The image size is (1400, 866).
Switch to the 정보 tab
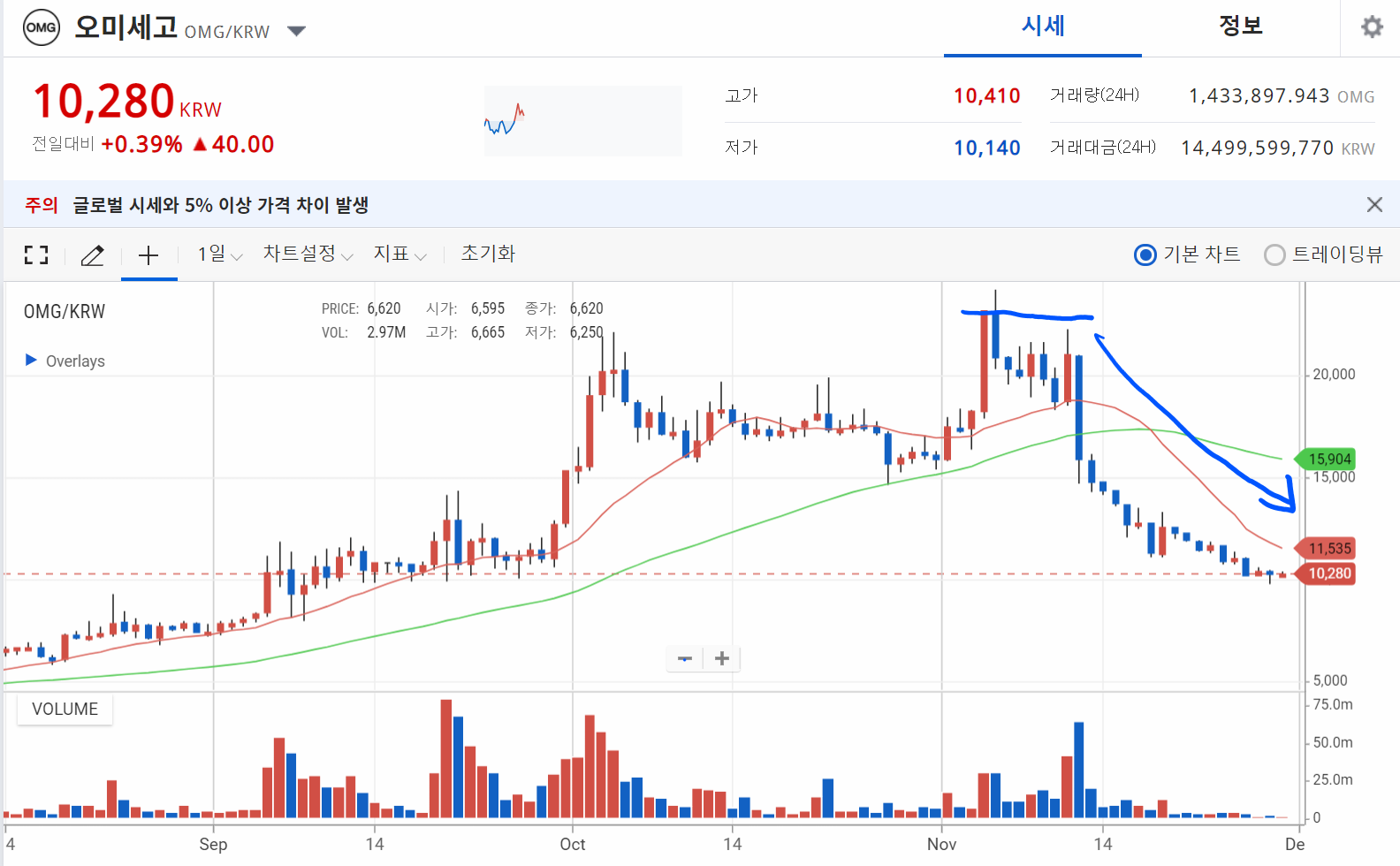[x=1241, y=27]
